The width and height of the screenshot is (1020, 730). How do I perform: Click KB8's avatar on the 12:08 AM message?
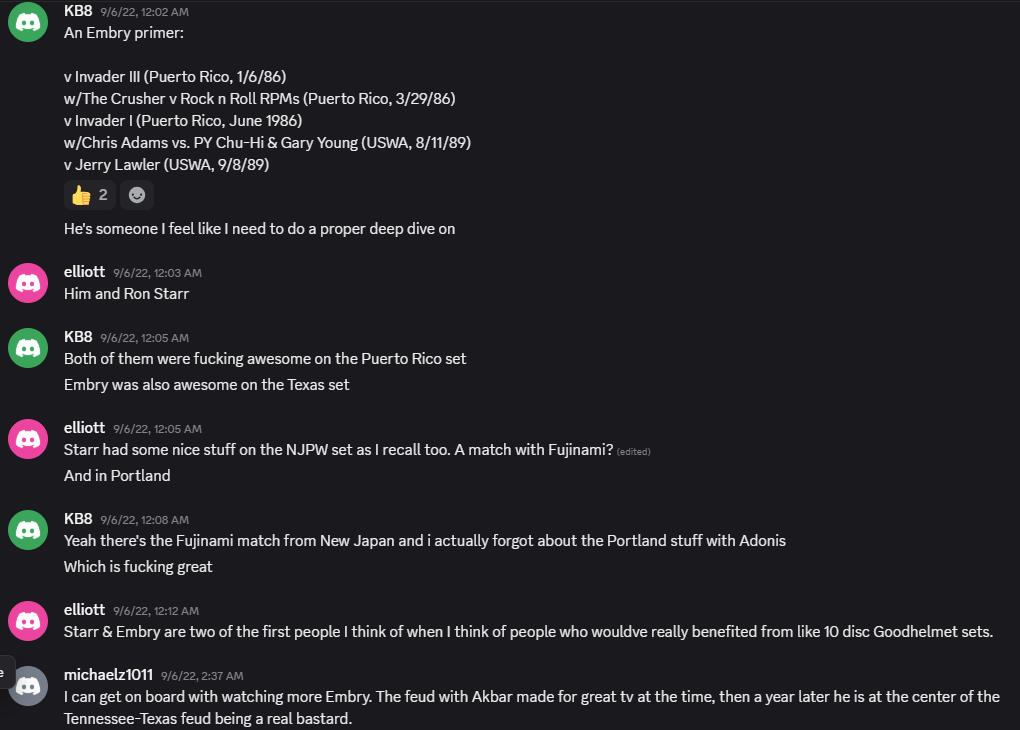coord(28,529)
